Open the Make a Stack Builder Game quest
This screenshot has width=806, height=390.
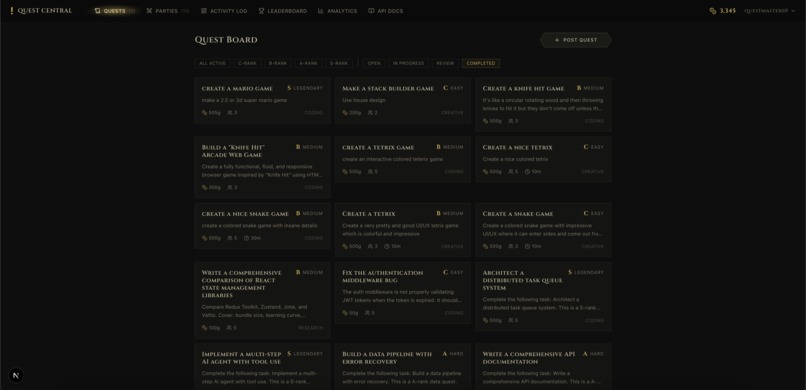coord(402,101)
